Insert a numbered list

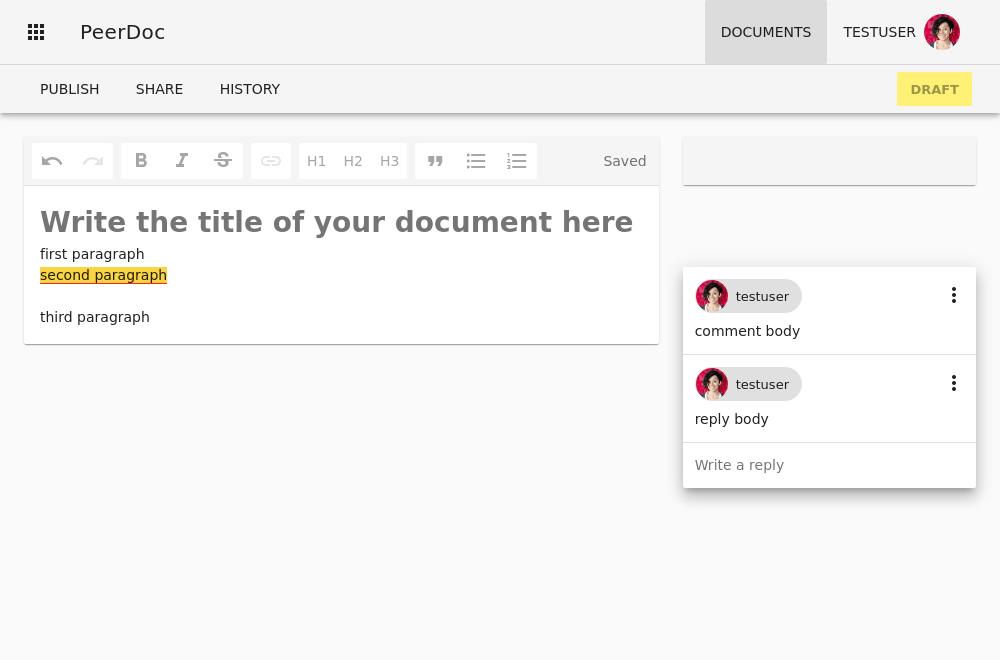point(516,161)
